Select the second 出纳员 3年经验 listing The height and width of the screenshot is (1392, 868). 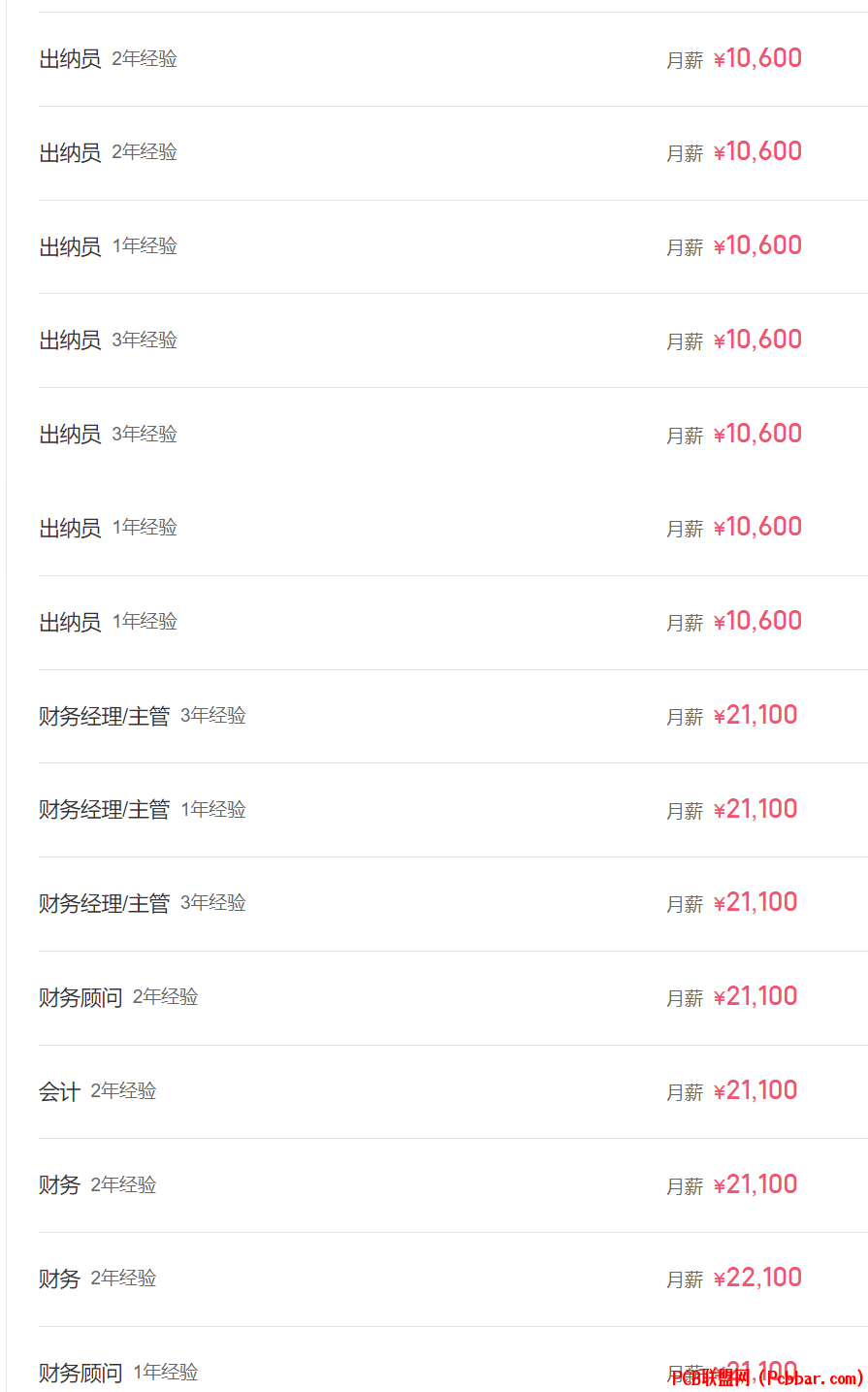(x=453, y=435)
